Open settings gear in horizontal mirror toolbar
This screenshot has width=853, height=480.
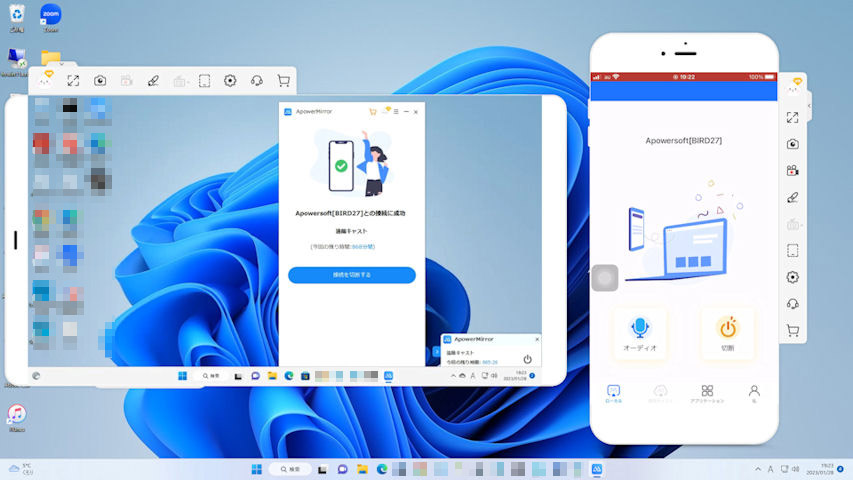pos(230,81)
